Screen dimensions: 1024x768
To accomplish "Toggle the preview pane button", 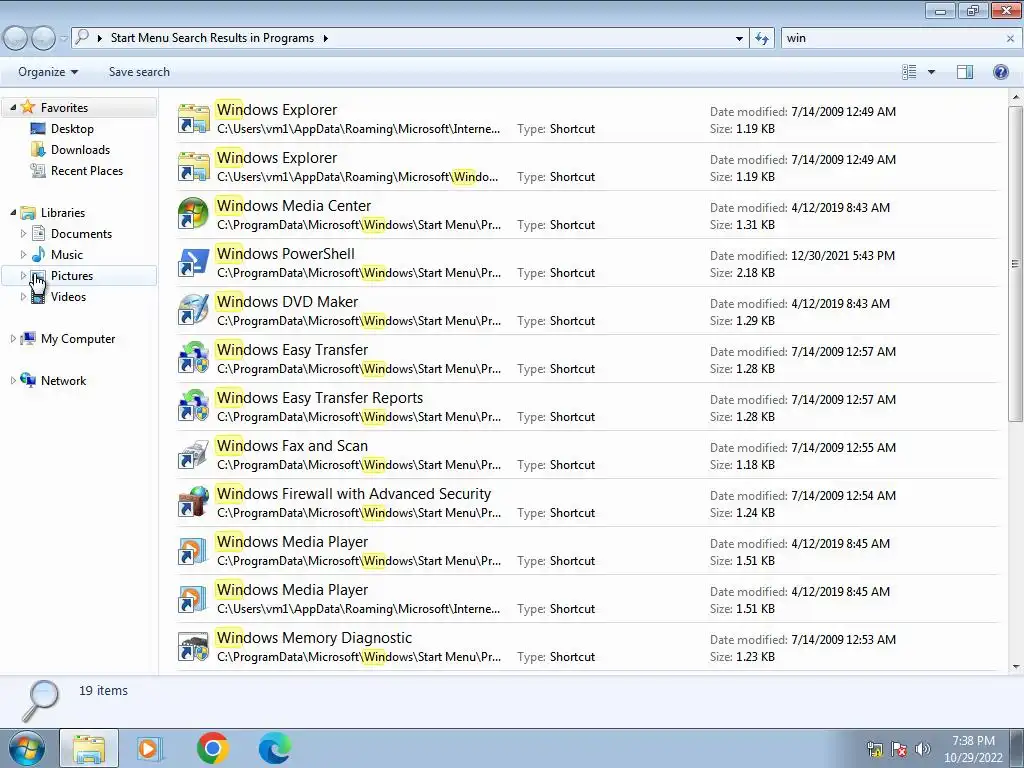I will (x=965, y=72).
